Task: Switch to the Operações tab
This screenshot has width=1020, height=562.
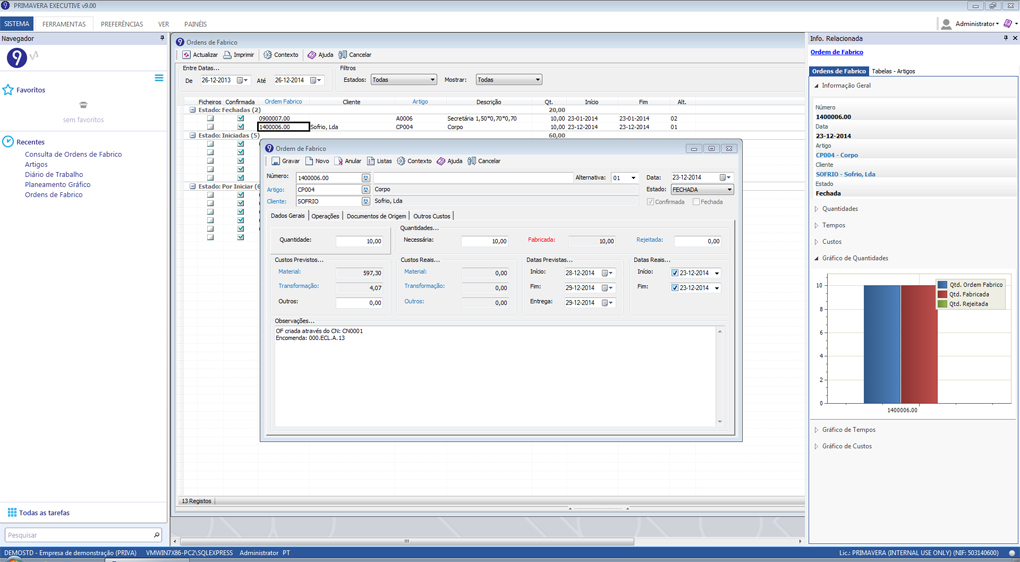Action: (x=325, y=216)
